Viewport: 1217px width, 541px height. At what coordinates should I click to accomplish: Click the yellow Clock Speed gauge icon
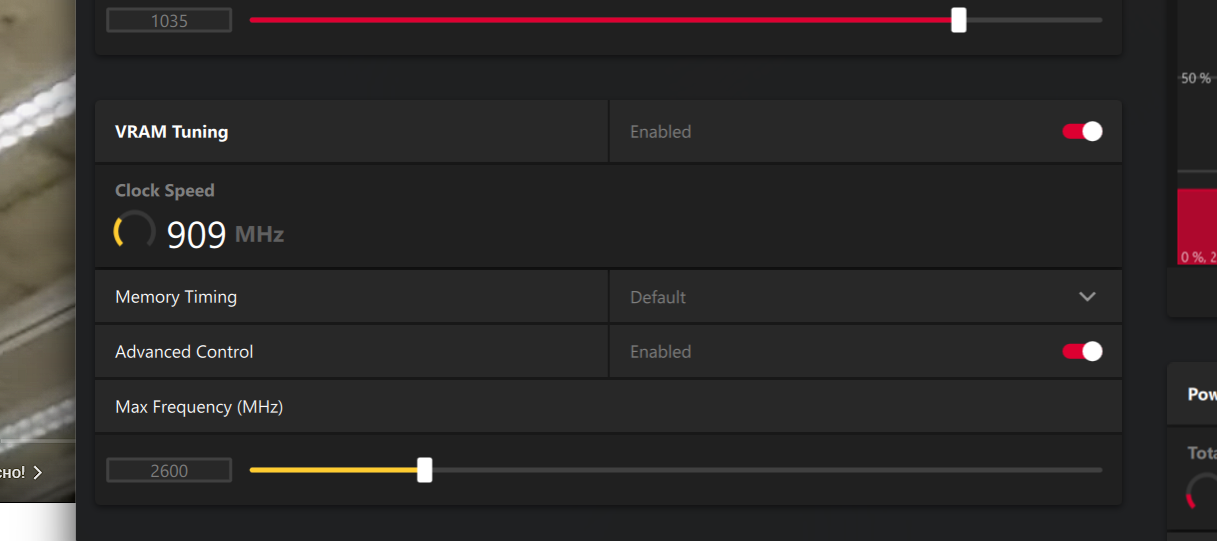[134, 230]
